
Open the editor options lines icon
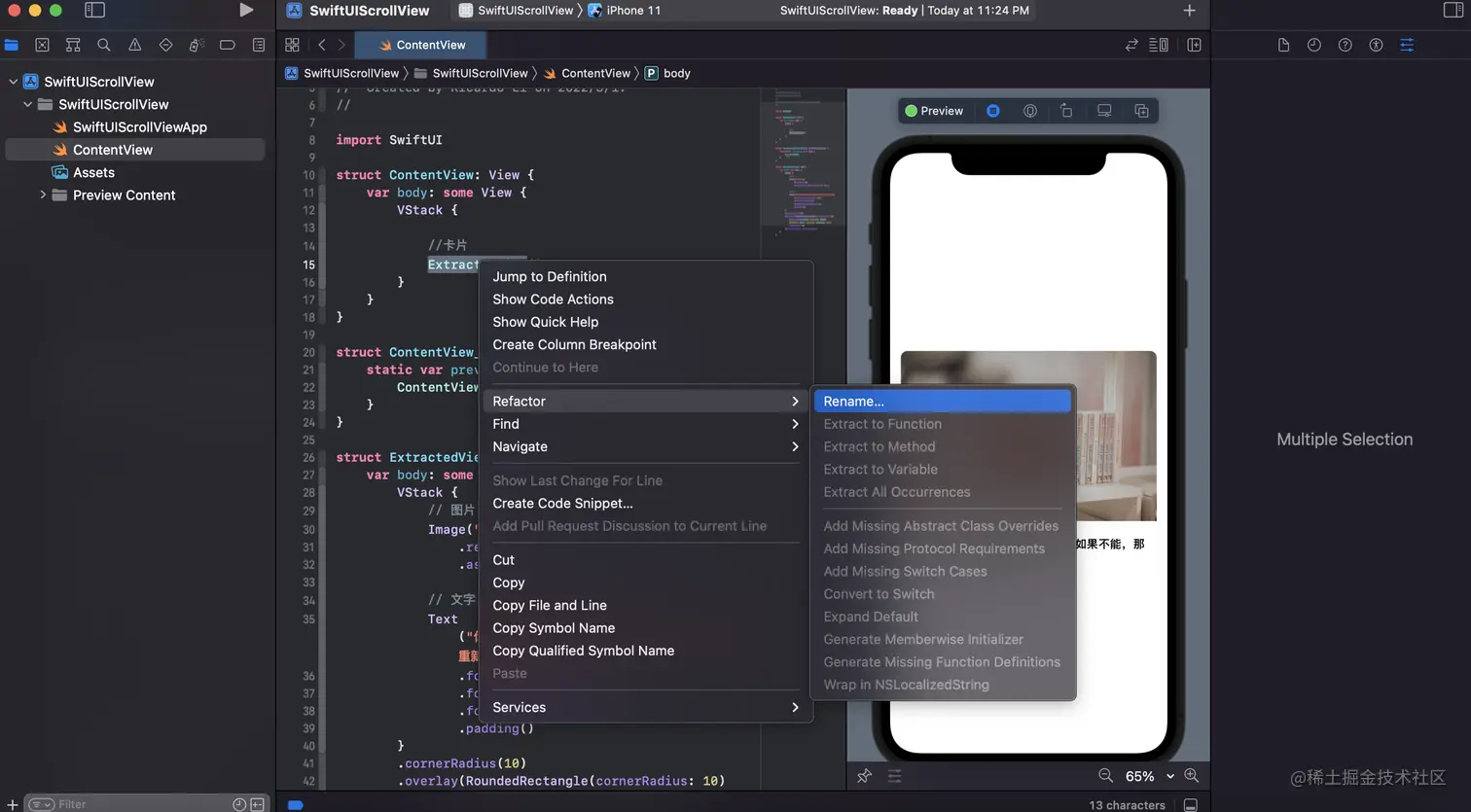[1159, 45]
